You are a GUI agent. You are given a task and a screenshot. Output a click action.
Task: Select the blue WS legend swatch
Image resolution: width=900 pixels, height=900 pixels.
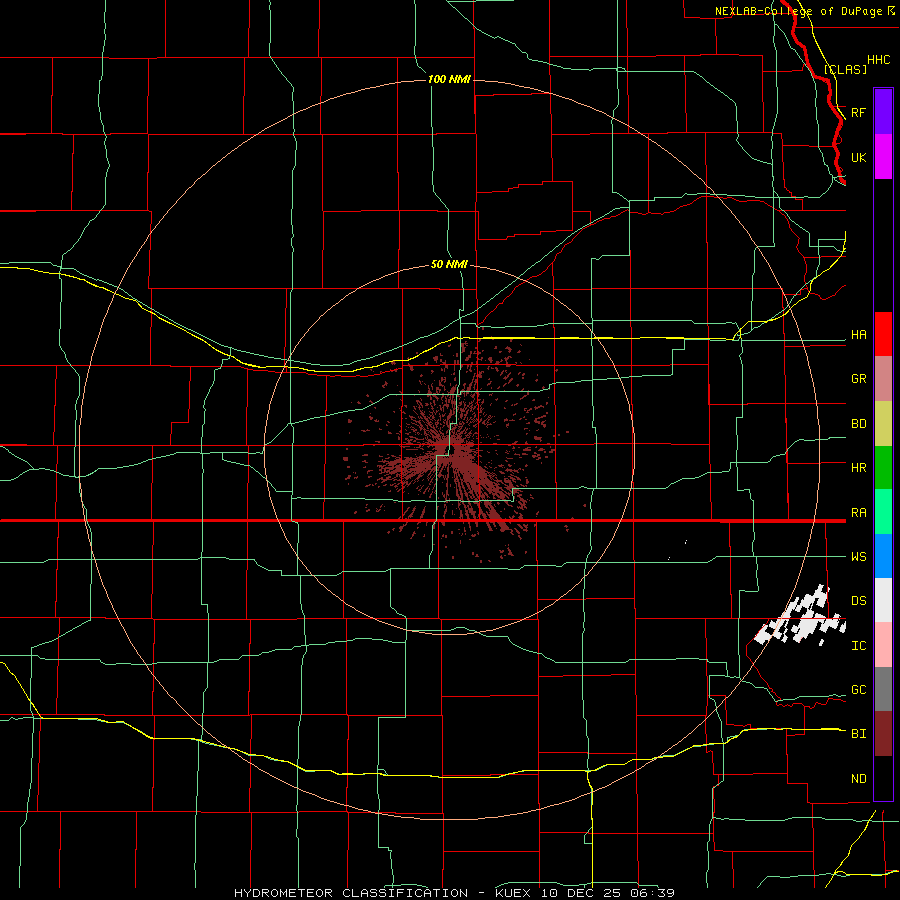pos(883,556)
